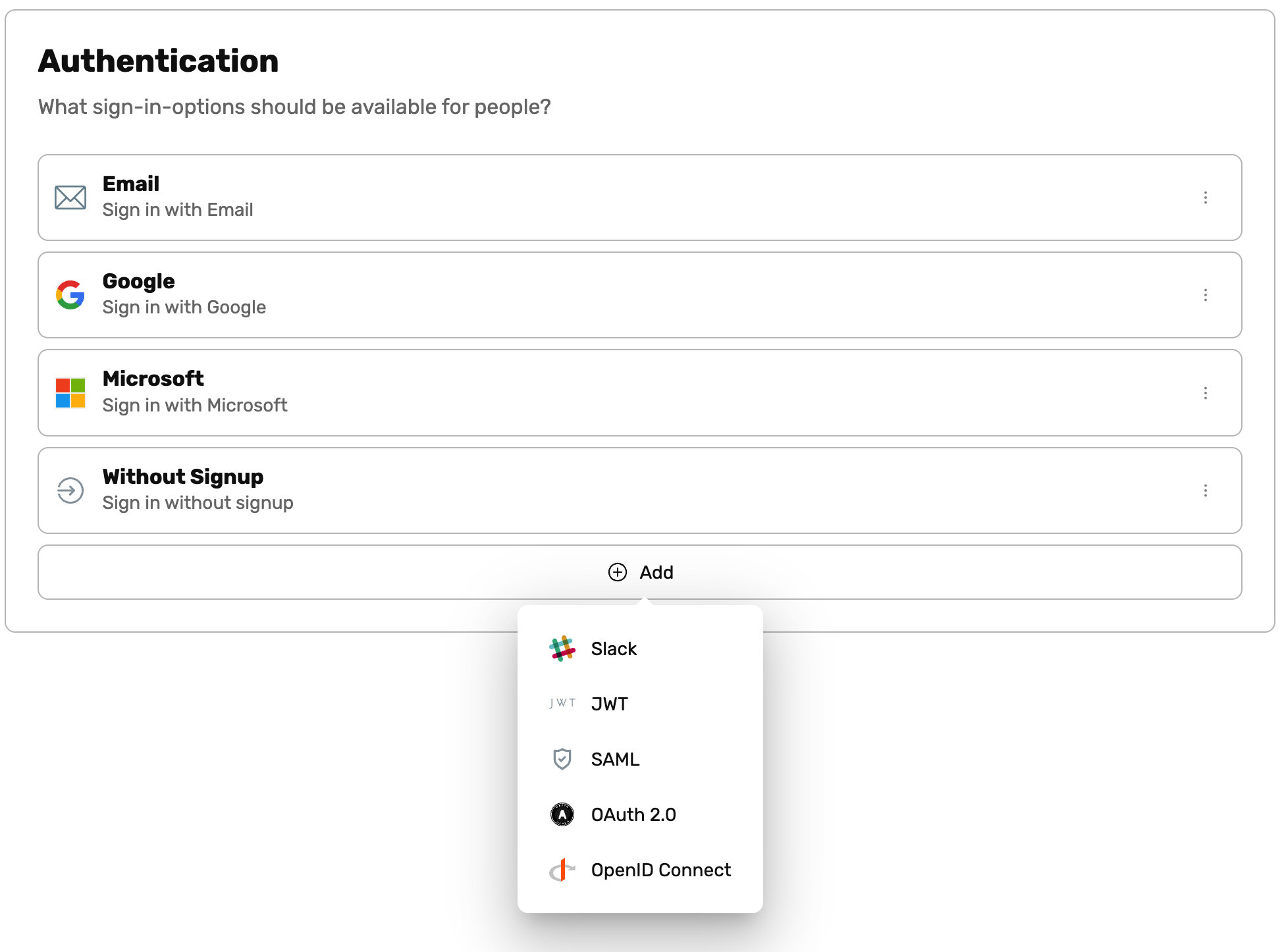
Task: Open the options menu for Google sign-in
Action: tap(1206, 295)
